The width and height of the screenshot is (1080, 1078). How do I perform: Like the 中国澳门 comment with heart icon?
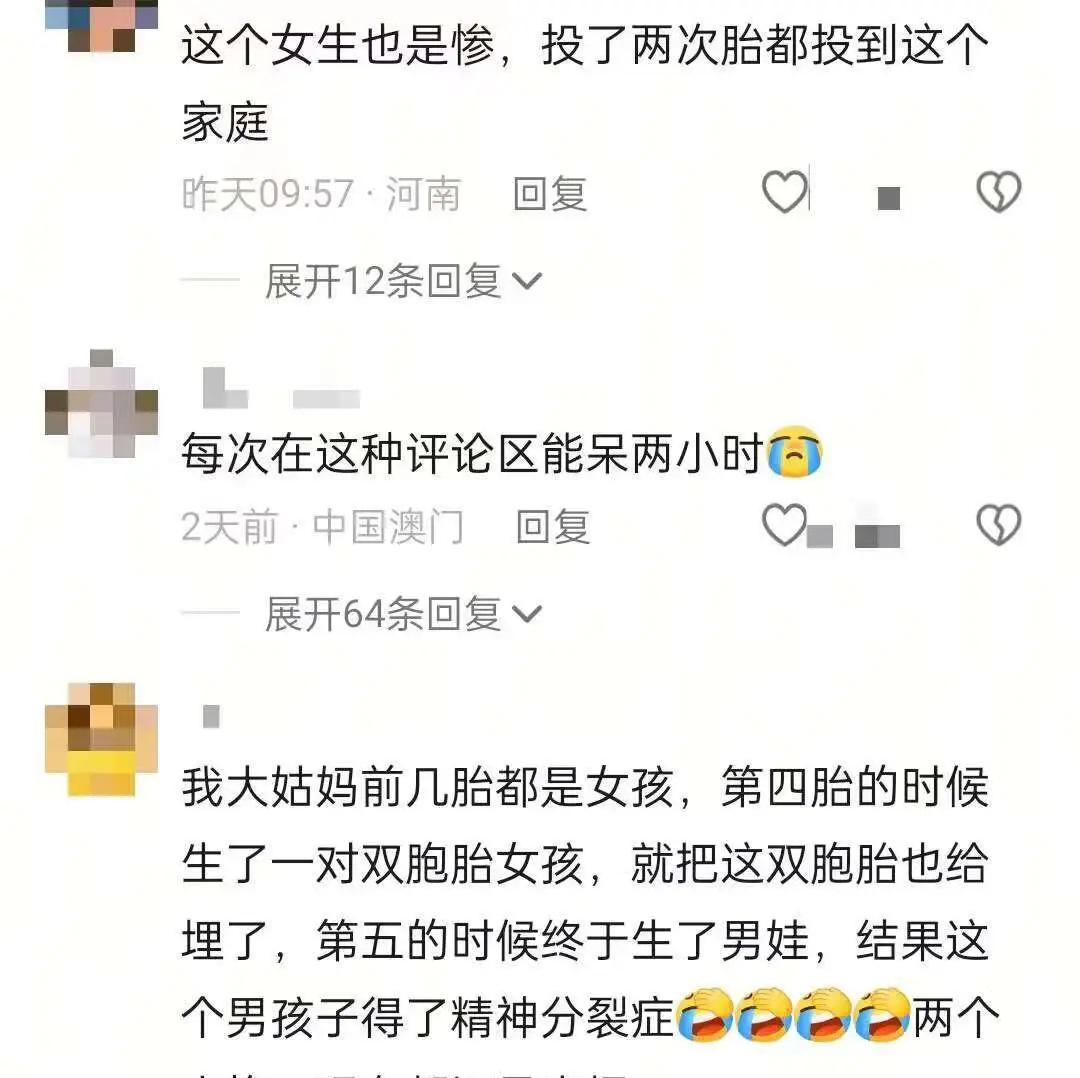[784, 524]
